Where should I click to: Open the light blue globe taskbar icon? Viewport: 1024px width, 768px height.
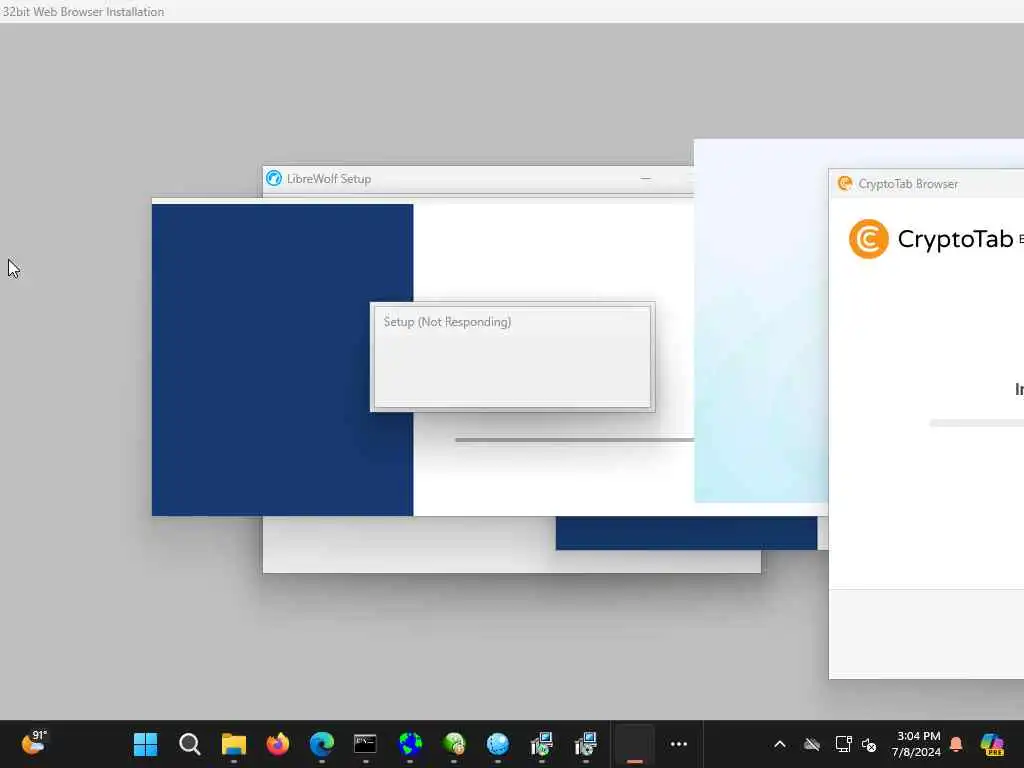tap(498, 744)
